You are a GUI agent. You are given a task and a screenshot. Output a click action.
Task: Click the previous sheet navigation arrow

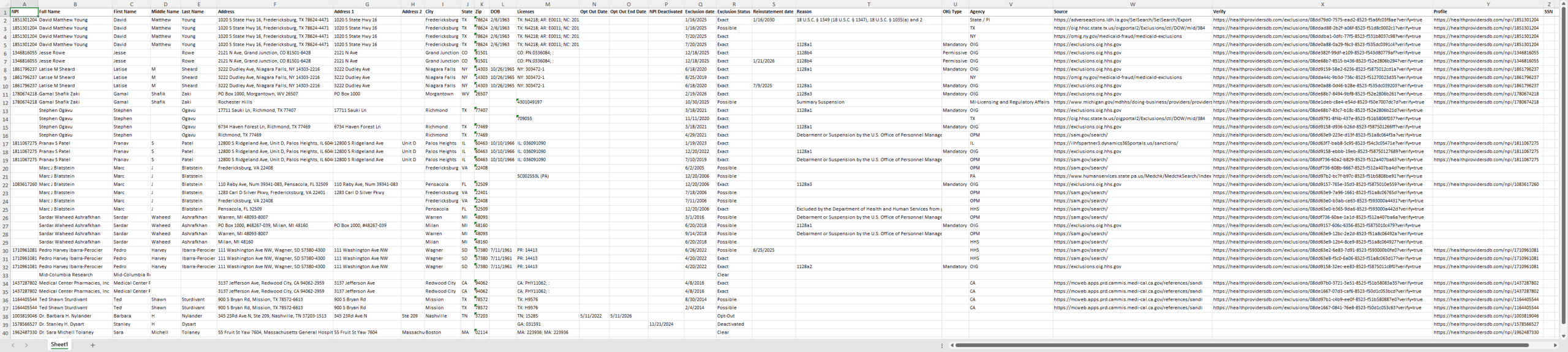click(x=13, y=345)
